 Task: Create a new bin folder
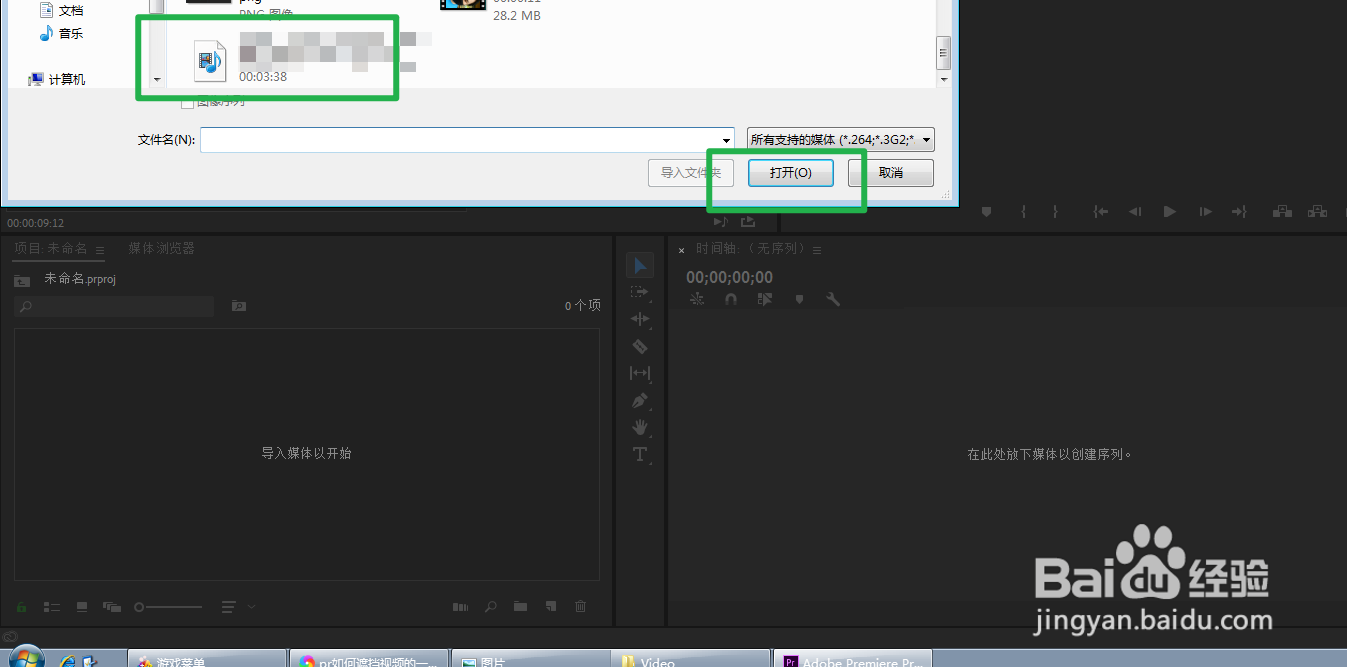pyautogui.click(x=520, y=606)
